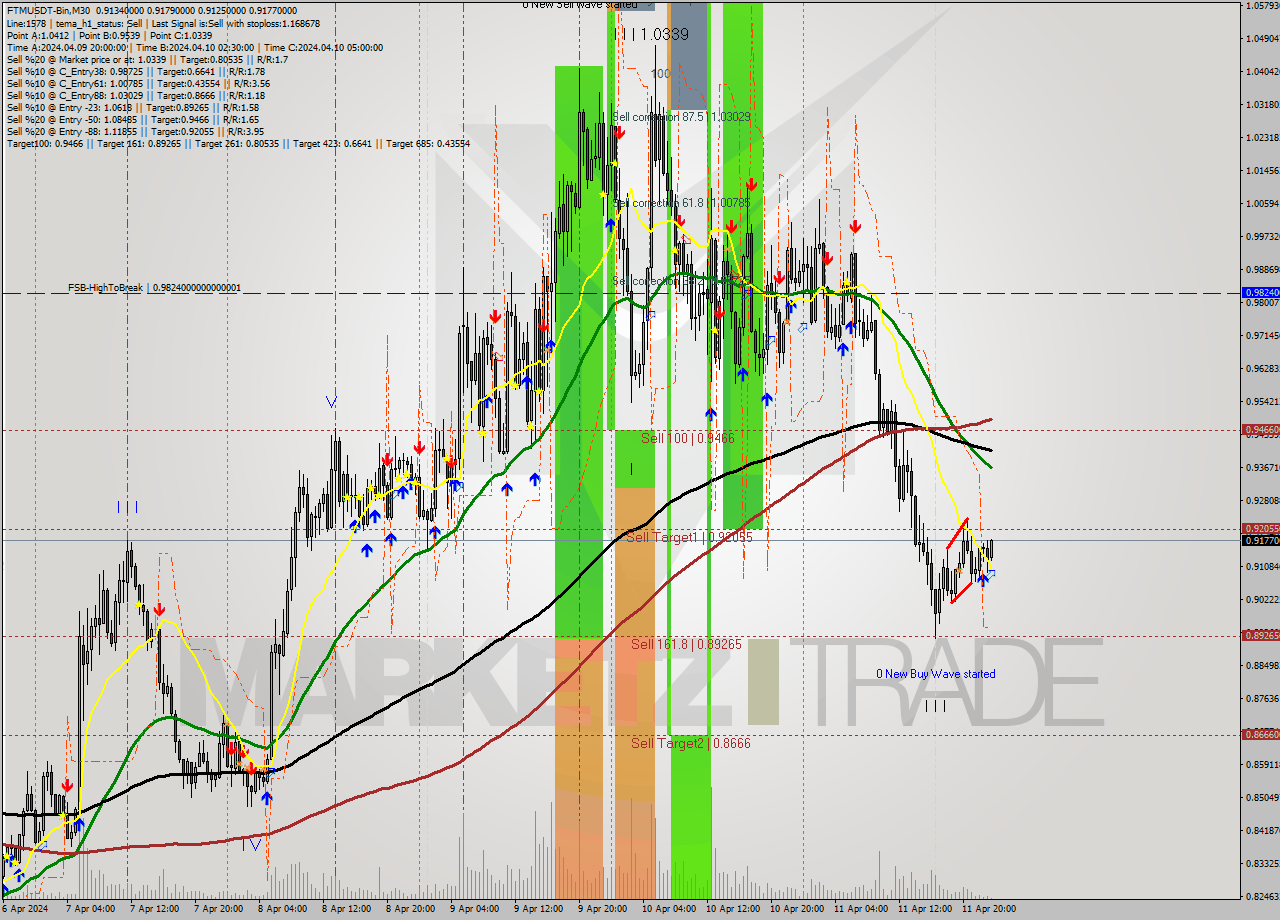This screenshot has width=1280, height=920.
Task: Click the 8 Apr 12:00 time label
Action: click(x=347, y=909)
